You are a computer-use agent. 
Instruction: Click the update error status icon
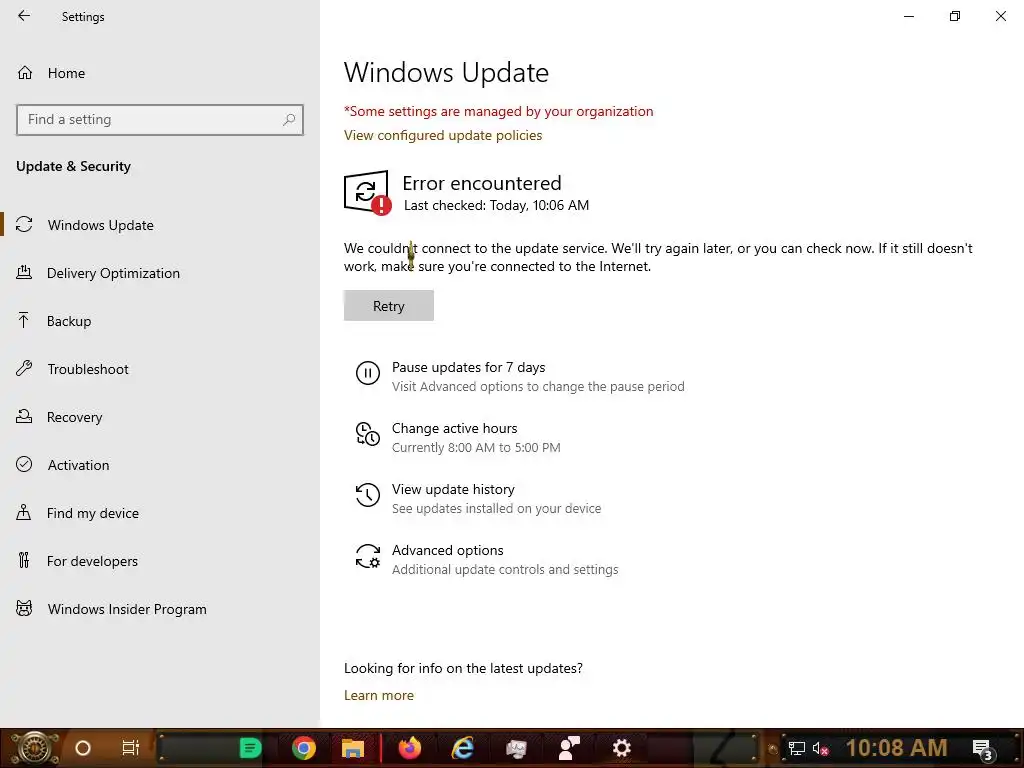click(368, 193)
